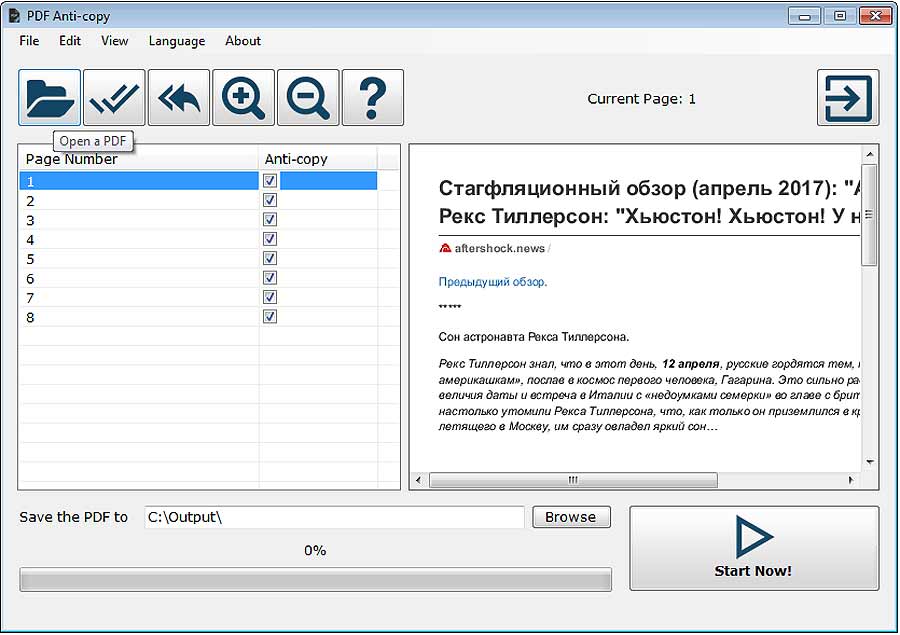Click the Save the PDF to path field
Screen dimensions: 900x635
pos(334,517)
